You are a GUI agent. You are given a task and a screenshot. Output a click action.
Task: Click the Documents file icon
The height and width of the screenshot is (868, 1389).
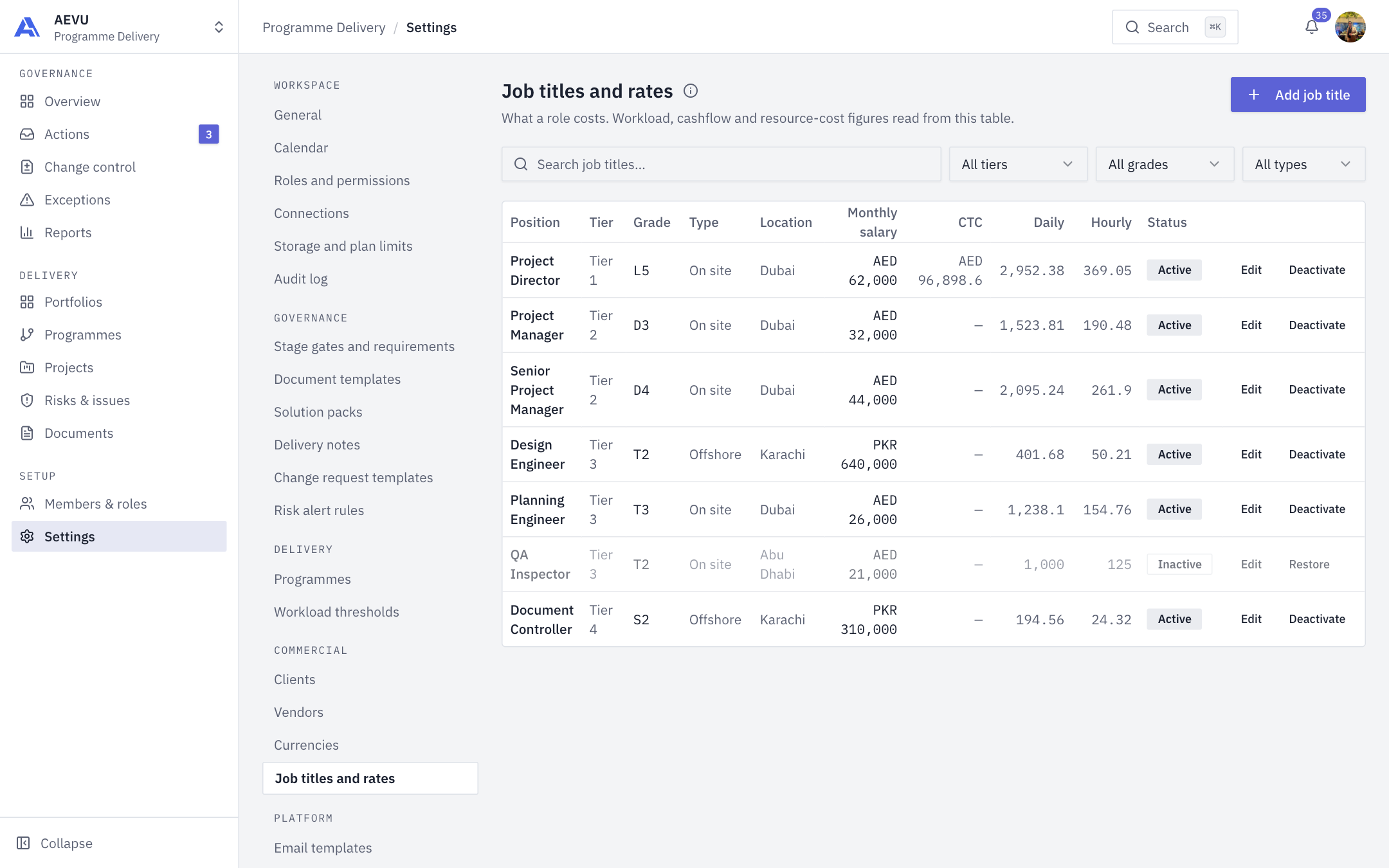pyautogui.click(x=27, y=433)
